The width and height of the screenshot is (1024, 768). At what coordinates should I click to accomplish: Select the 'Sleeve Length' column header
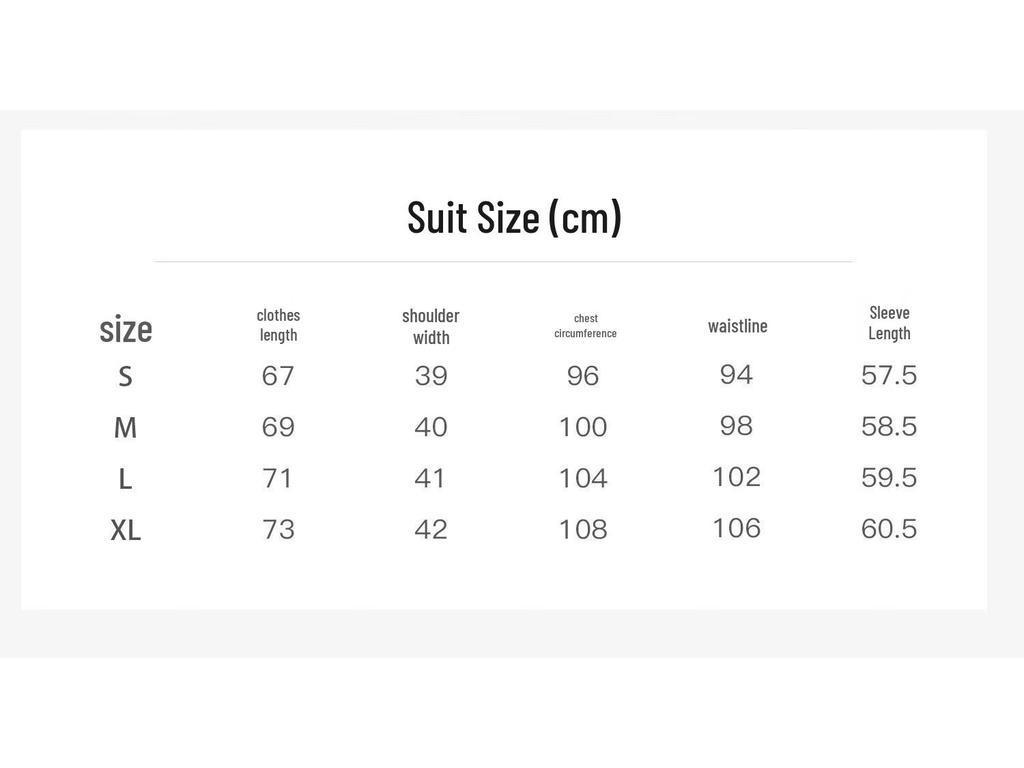click(889, 323)
